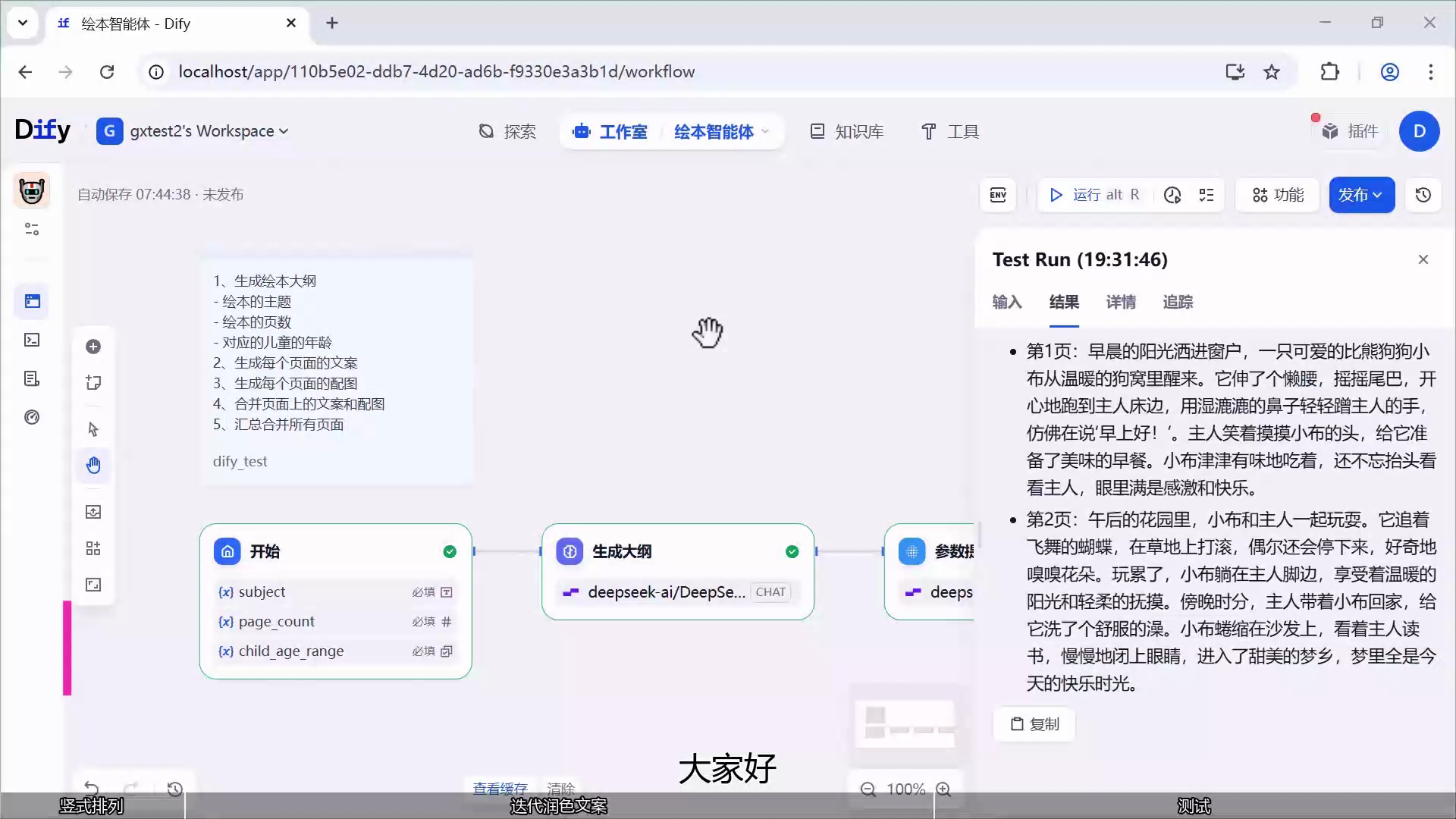Open the 探索 explore menu
The width and height of the screenshot is (1456, 819).
click(x=508, y=132)
